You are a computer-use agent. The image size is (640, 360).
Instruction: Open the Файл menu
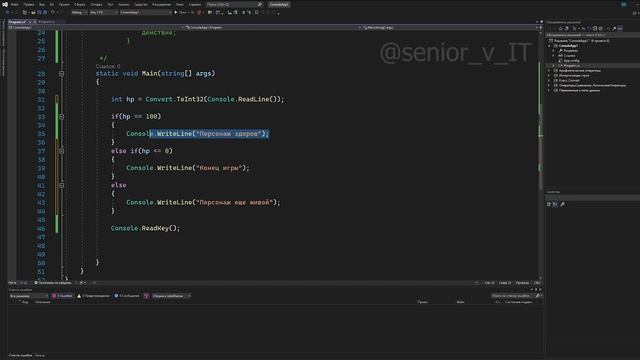click(x=15, y=4)
